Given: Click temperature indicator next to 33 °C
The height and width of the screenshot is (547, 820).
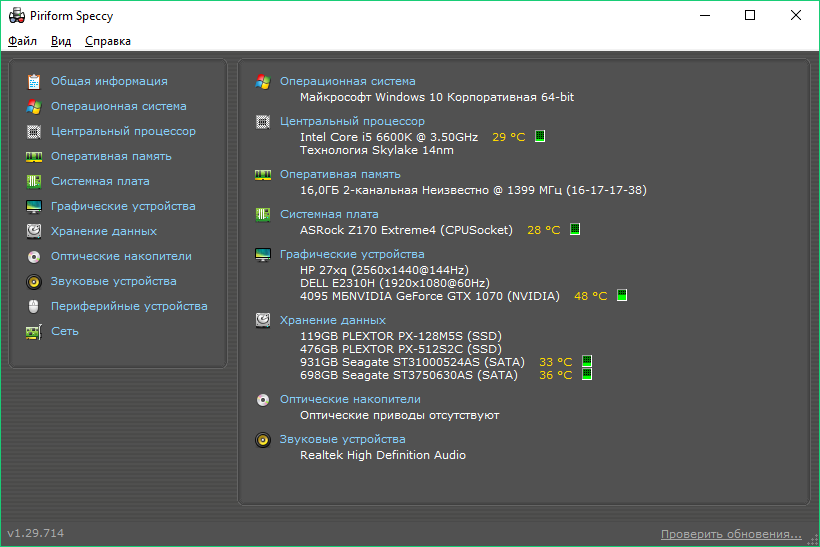Looking at the screenshot, I should pyautogui.click(x=587, y=361).
